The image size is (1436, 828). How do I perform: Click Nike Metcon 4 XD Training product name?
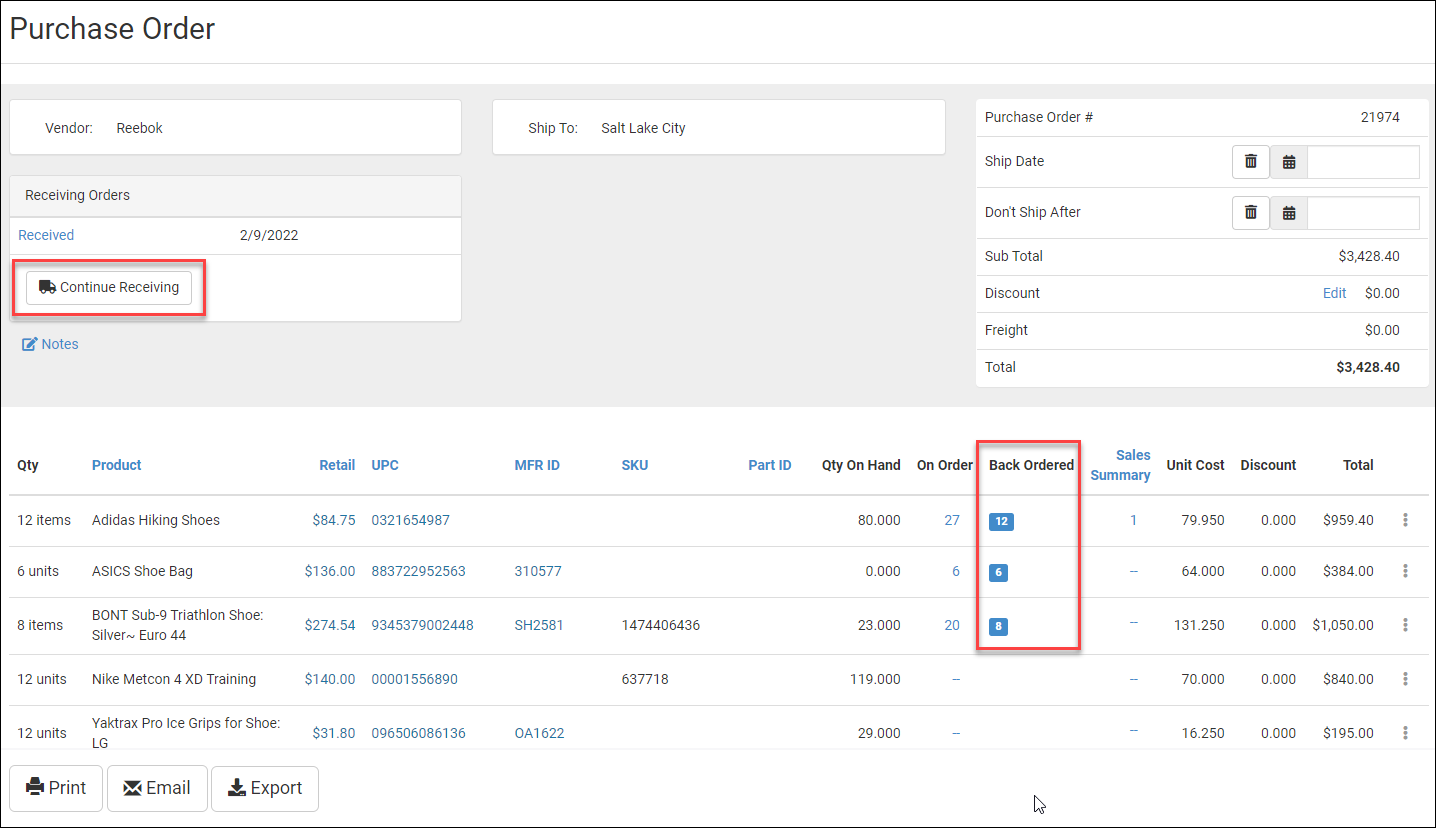(174, 679)
